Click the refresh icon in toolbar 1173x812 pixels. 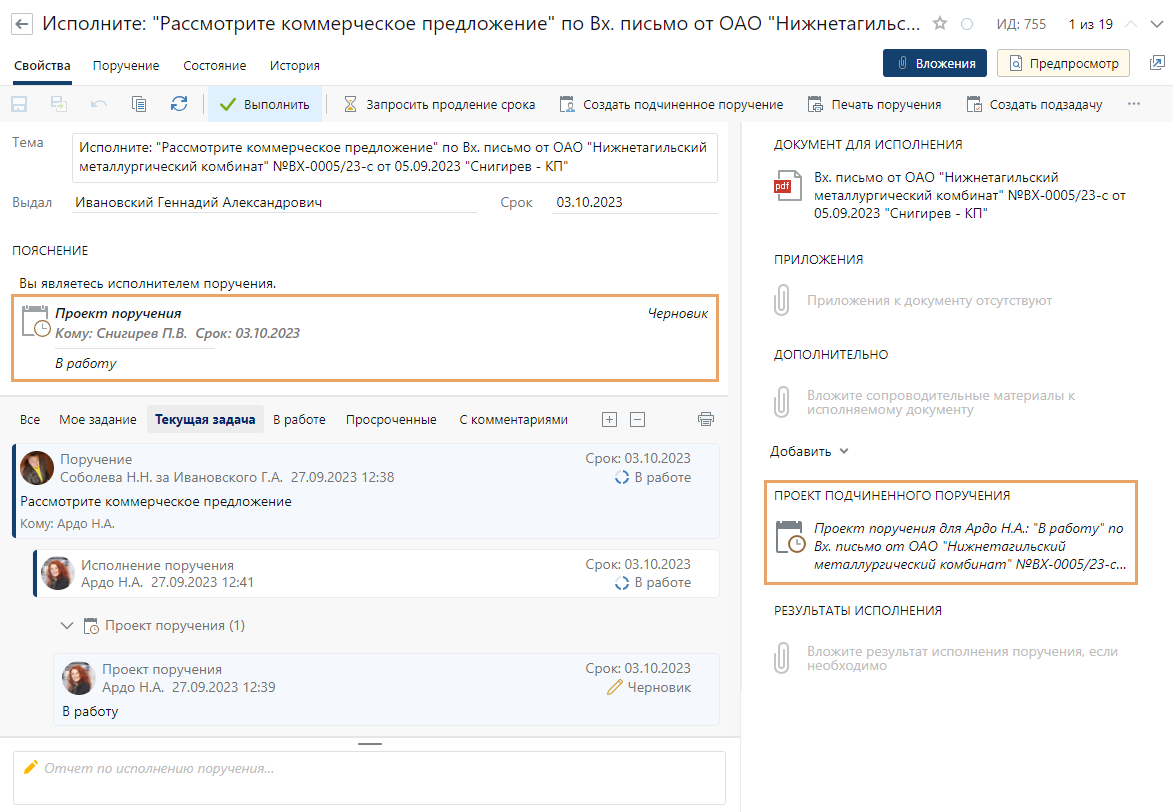click(179, 104)
